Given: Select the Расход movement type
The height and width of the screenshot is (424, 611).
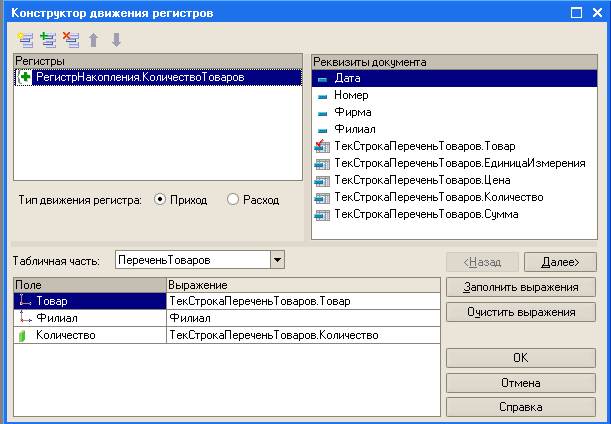Looking at the screenshot, I should click(233, 200).
